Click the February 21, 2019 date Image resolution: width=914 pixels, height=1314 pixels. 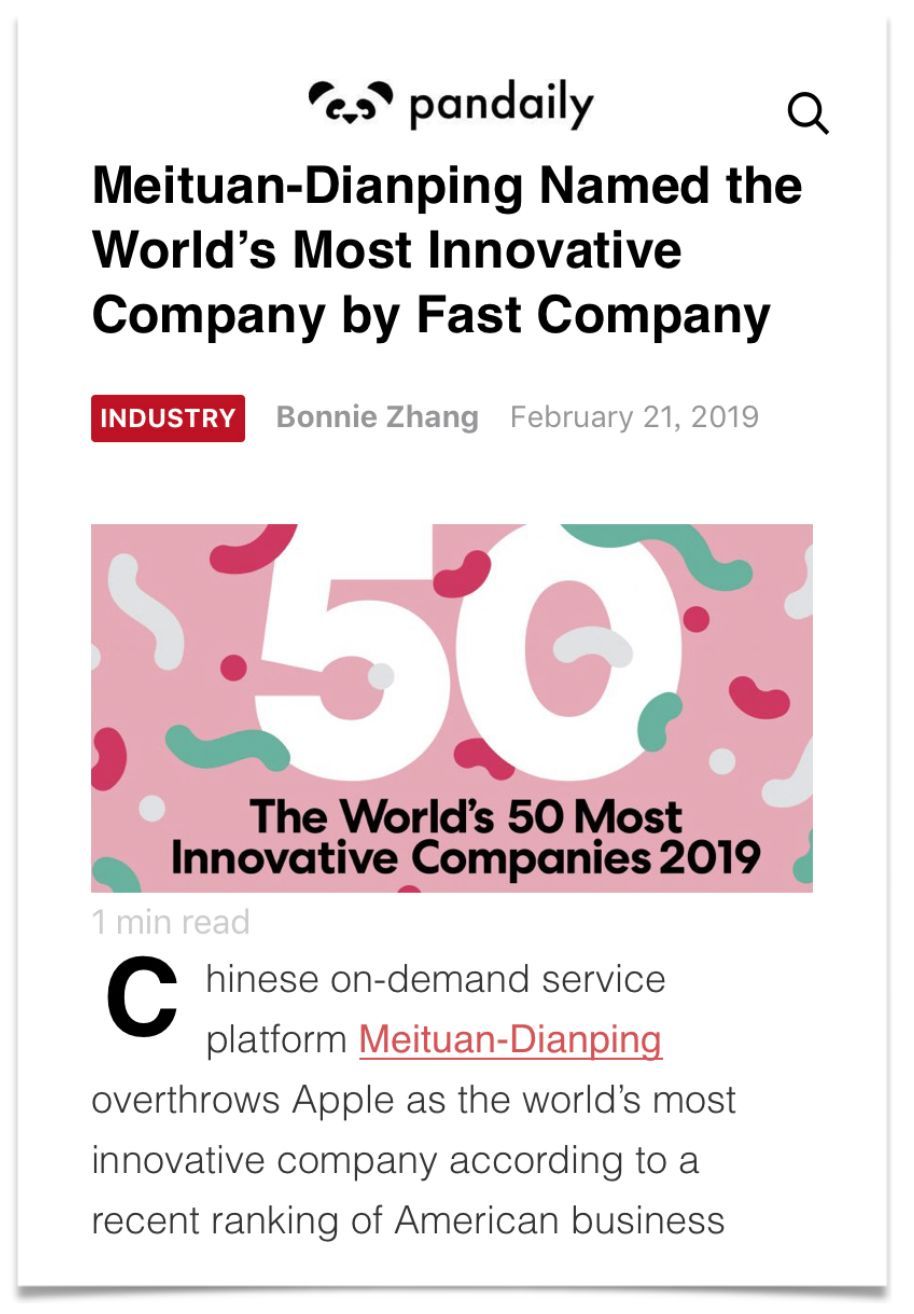(634, 416)
